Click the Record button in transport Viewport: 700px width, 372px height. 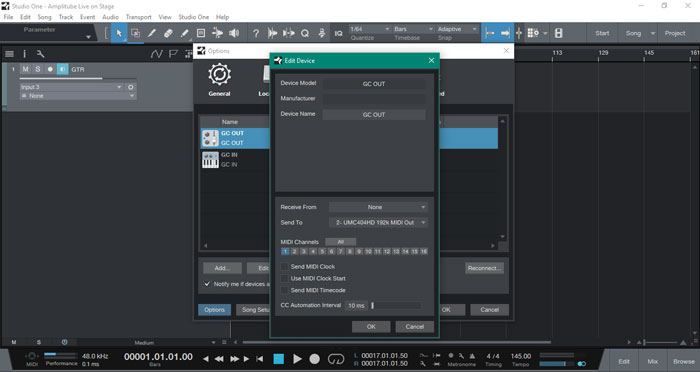pyautogui.click(x=315, y=359)
